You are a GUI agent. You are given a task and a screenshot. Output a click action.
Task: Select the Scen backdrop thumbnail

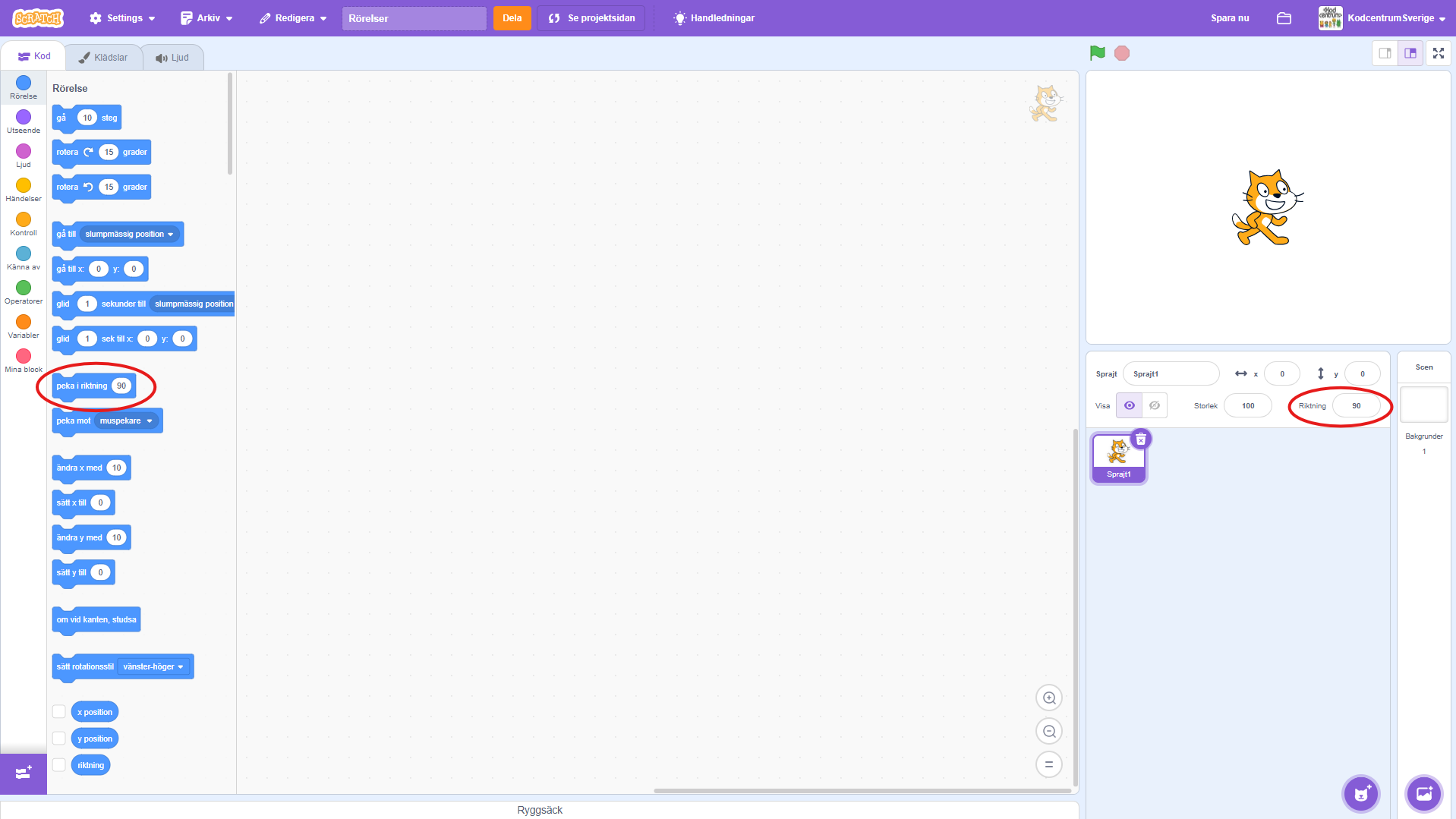1424,405
